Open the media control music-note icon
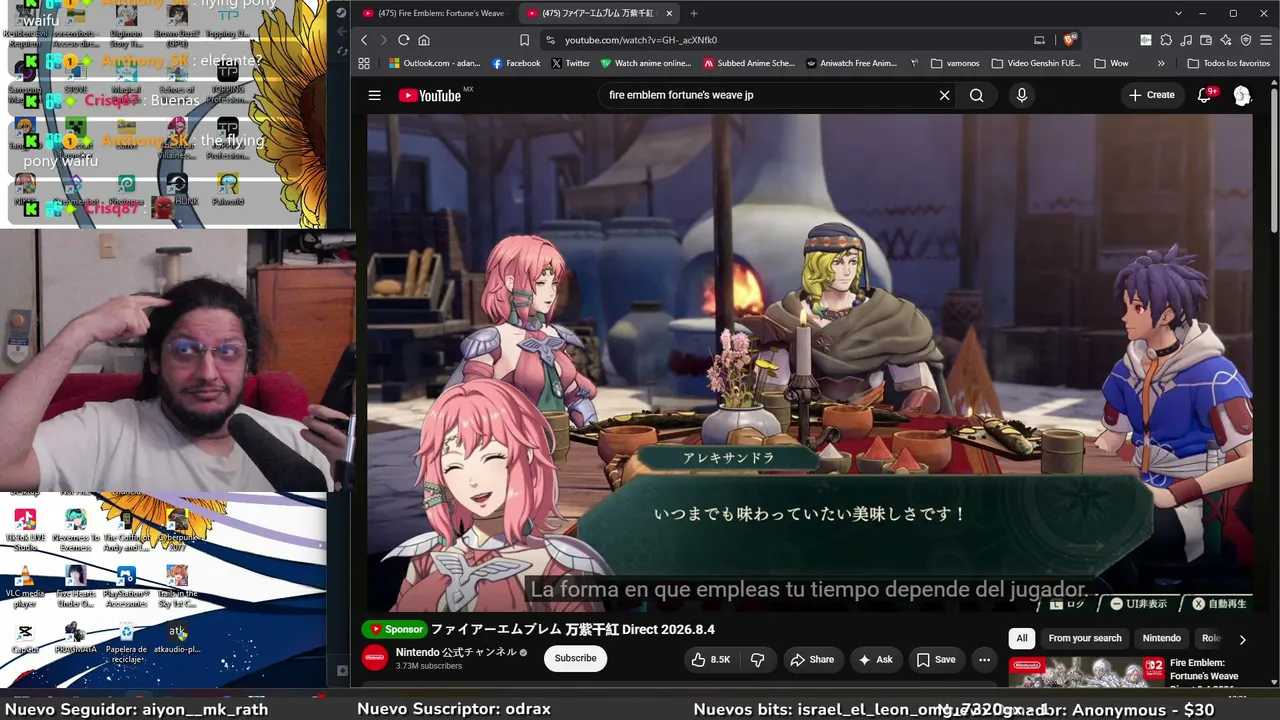The image size is (1280, 720). point(1186,40)
